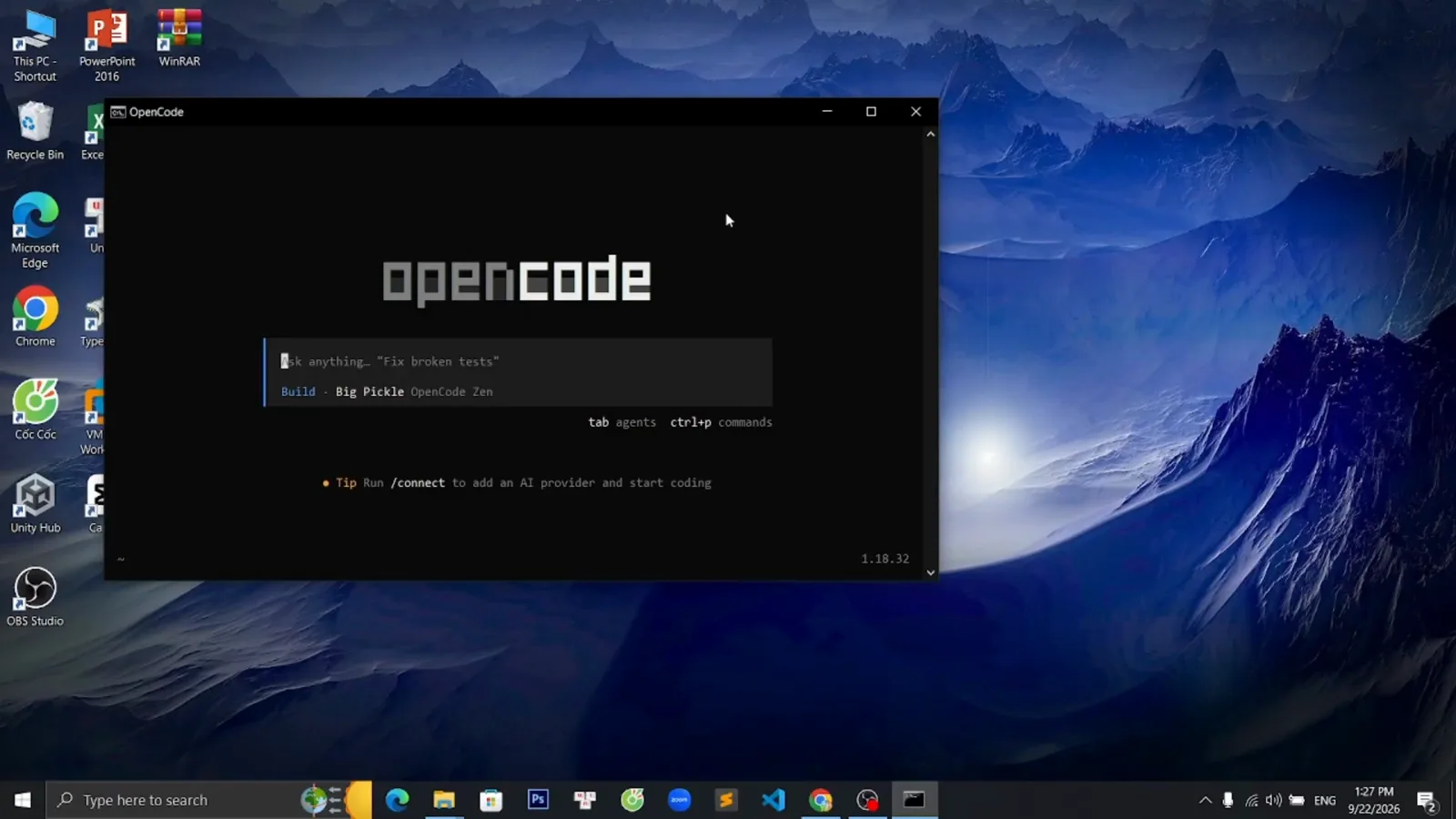Select This PC Shortcut desktop icon
This screenshot has height=819, width=1456.
pyautogui.click(x=35, y=46)
